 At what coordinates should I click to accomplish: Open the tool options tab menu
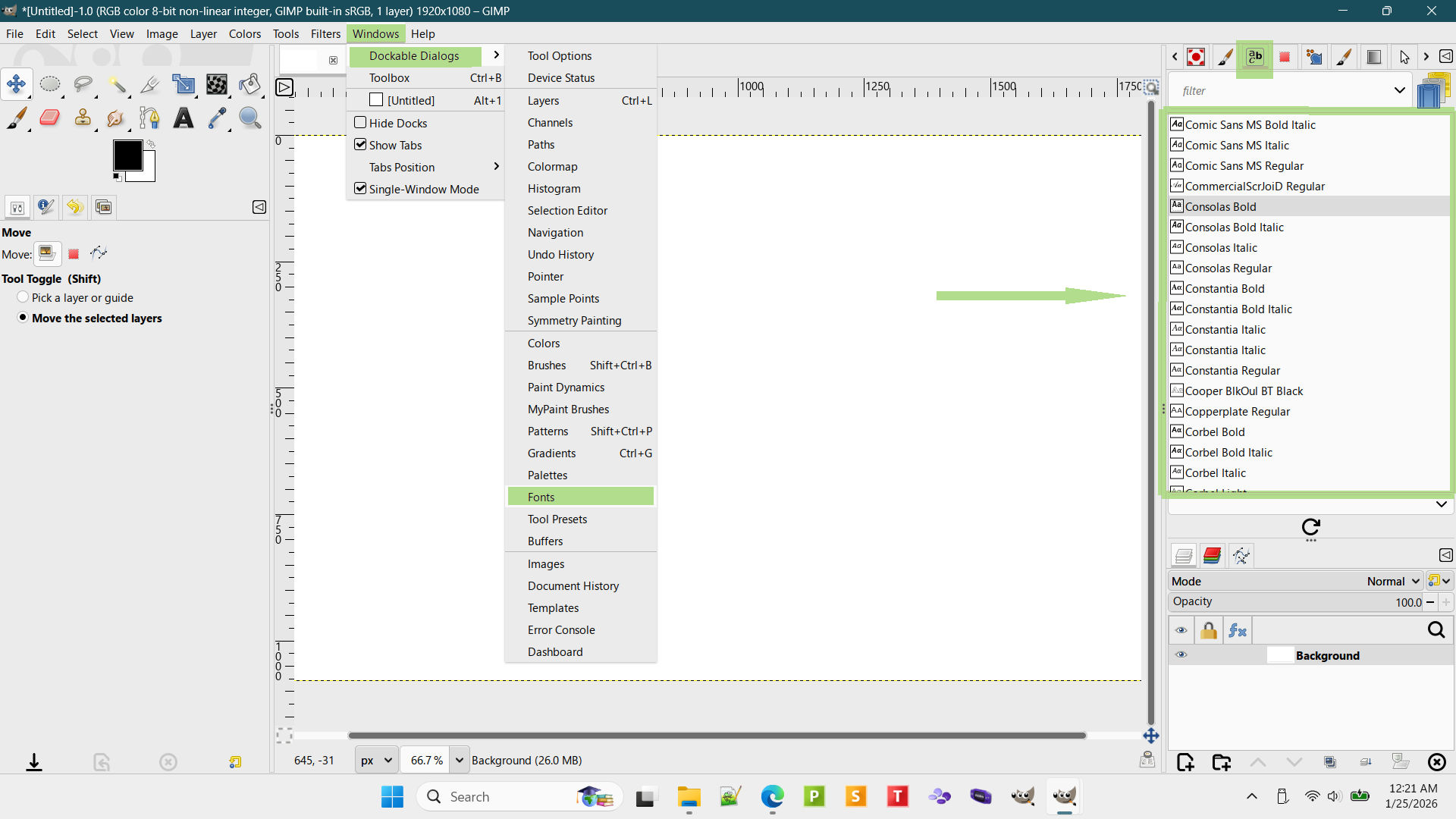pos(259,207)
